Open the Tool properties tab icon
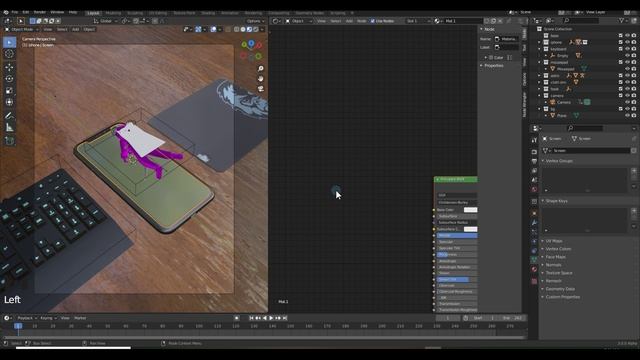The width and height of the screenshot is (640, 360). point(534,140)
